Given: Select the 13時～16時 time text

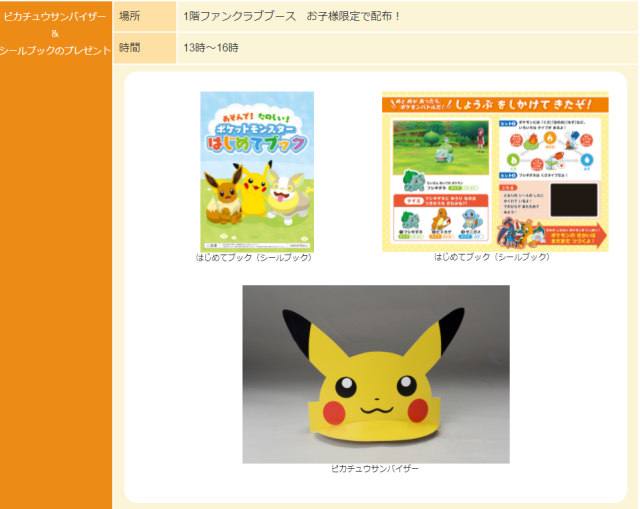Looking at the screenshot, I should (211, 47).
